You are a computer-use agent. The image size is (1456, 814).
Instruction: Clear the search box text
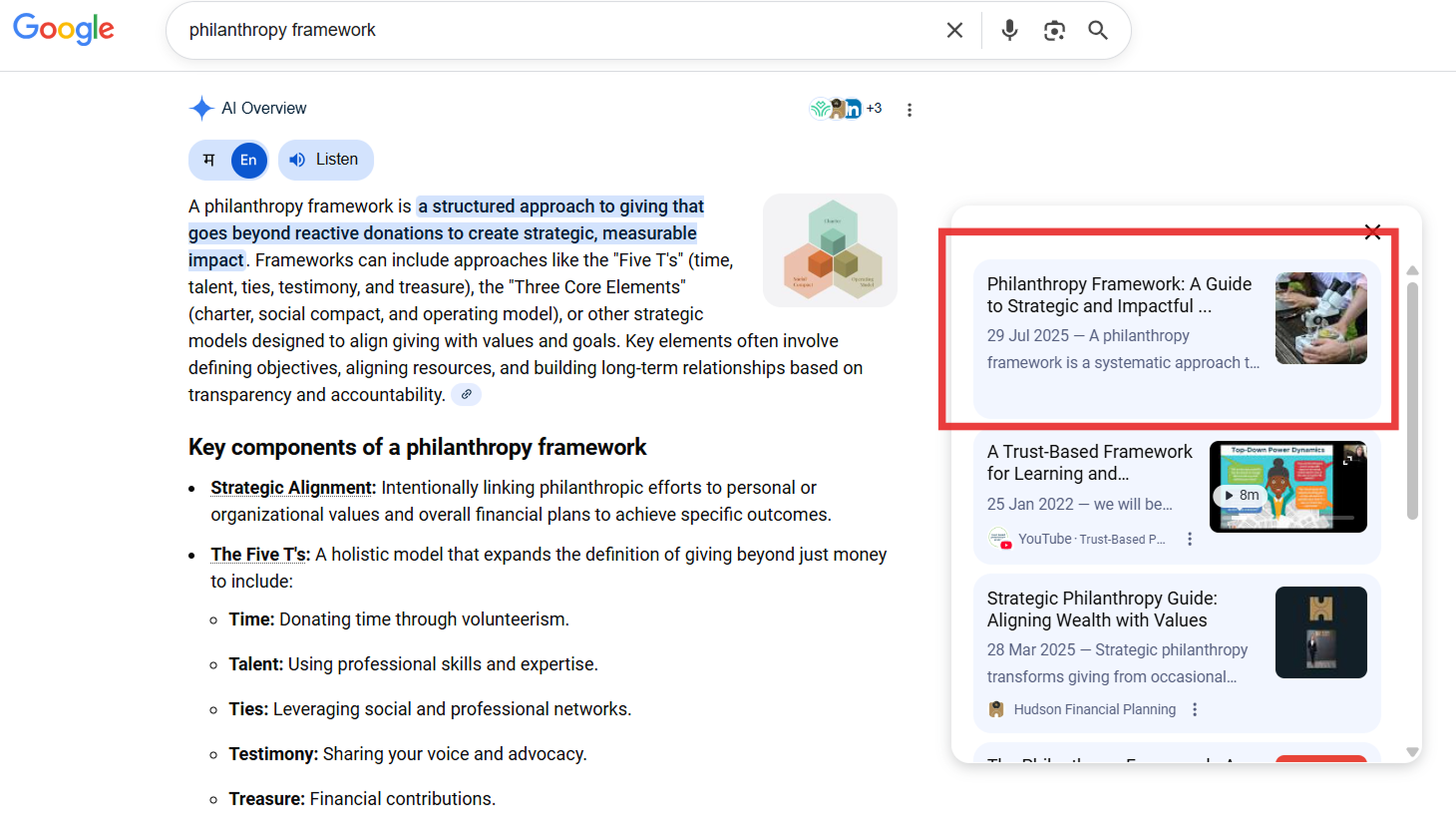click(x=954, y=30)
